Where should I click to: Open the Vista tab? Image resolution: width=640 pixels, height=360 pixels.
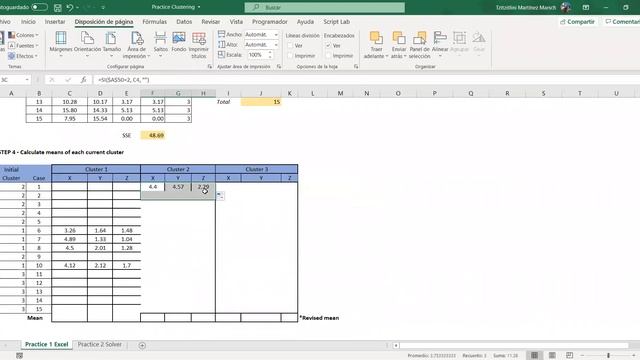(236, 22)
